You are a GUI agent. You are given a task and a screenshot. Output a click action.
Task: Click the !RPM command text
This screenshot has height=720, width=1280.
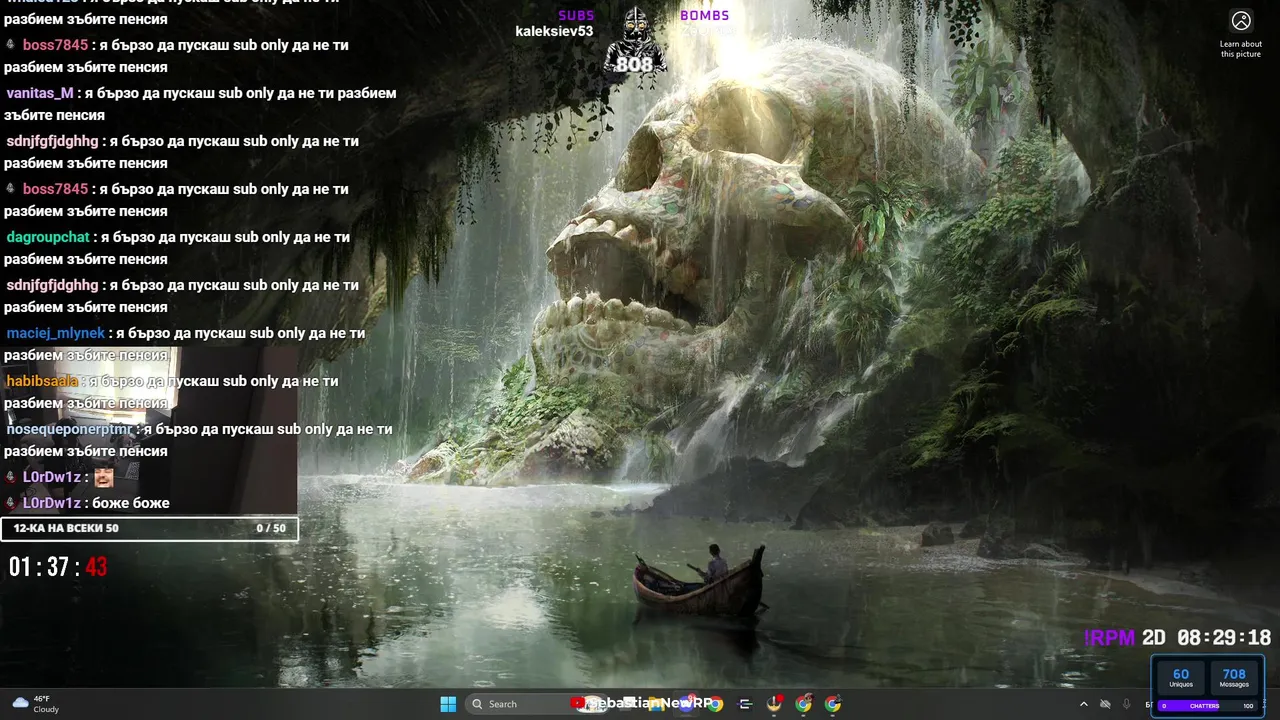click(x=1110, y=638)
